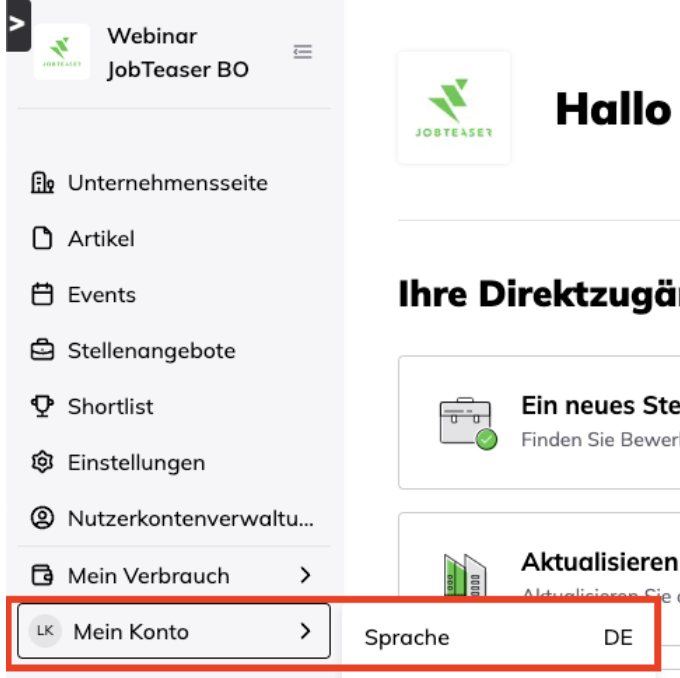Go to Stellenangebote in the sidebar

(151, 351)
